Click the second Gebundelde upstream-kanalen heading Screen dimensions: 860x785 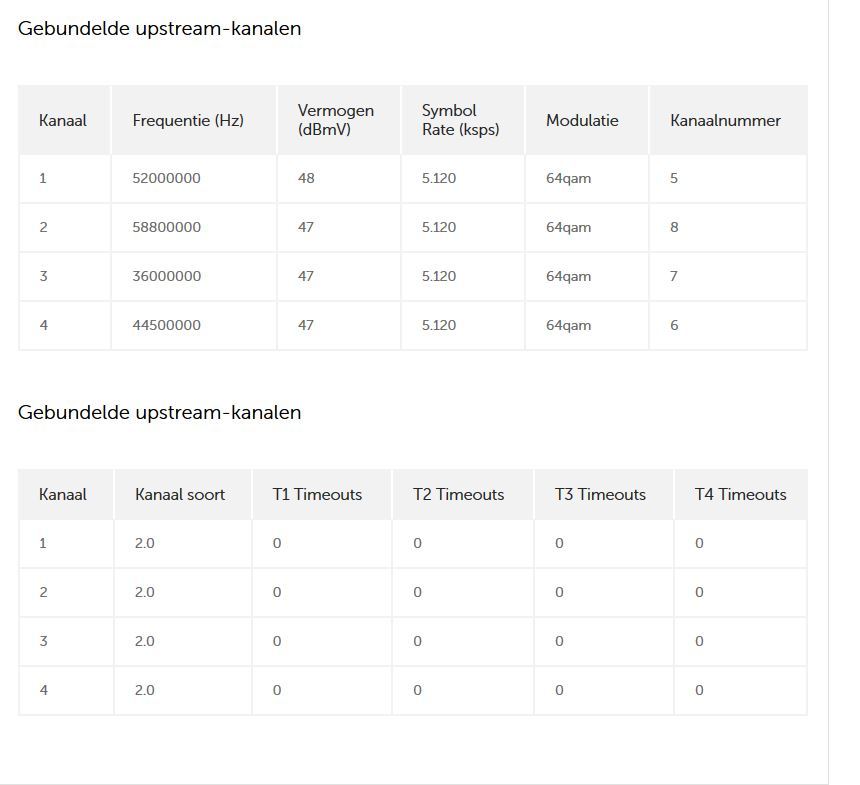click(x=159, y=412)
